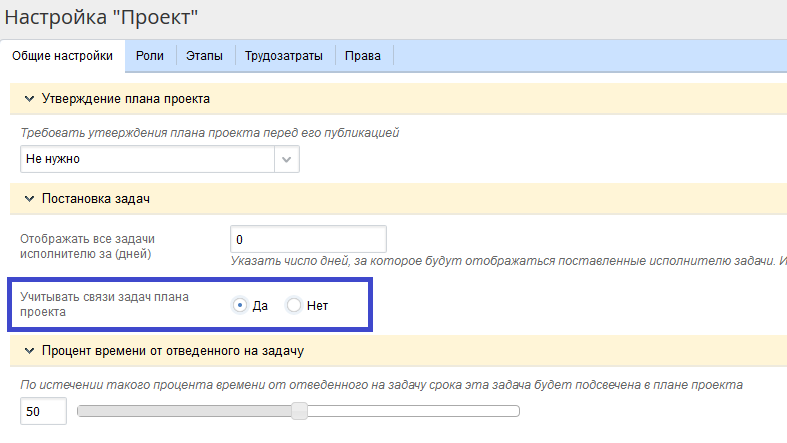Image resolution: width=787 pixels, height=443 pixels.
Task: Click the percent slider handle
Action: click(x=299, y=411)
